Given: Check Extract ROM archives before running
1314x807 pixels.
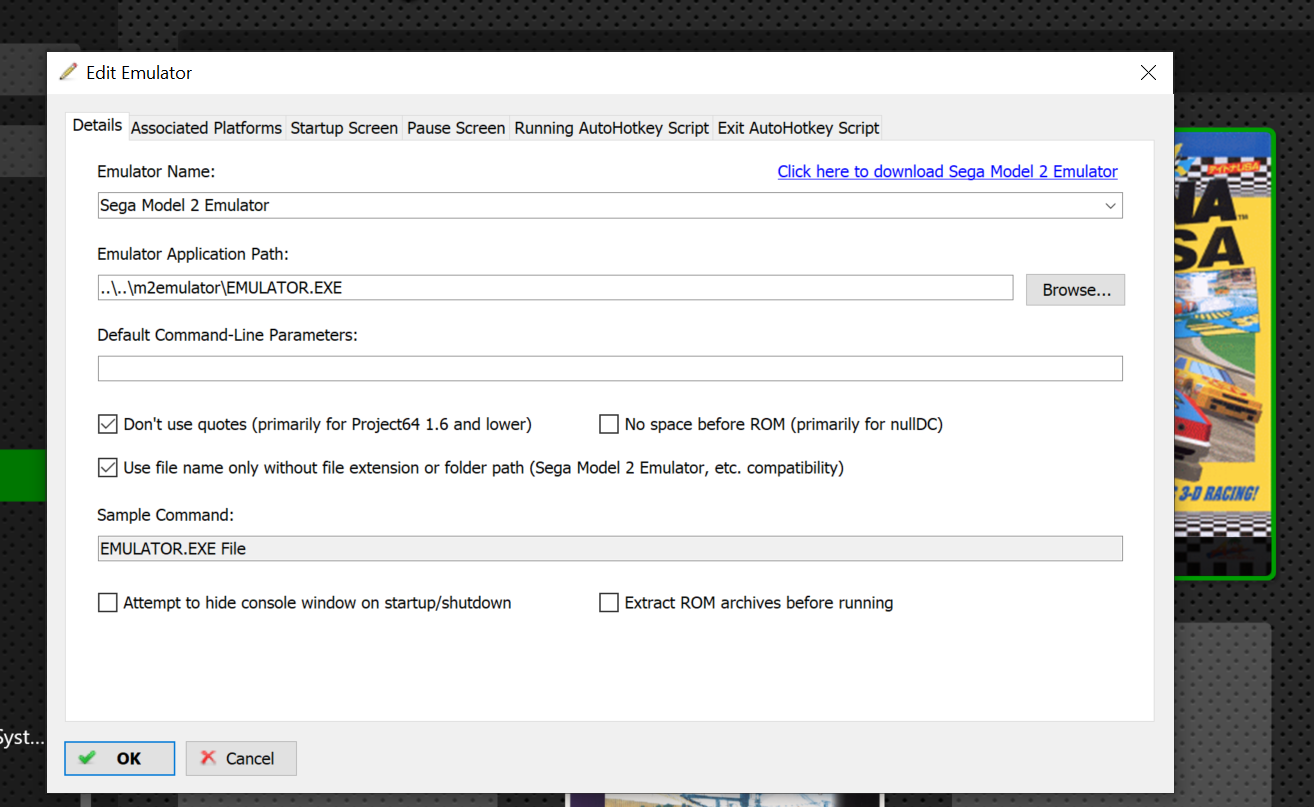Looking at the screenshot, I should coord(608,603).
